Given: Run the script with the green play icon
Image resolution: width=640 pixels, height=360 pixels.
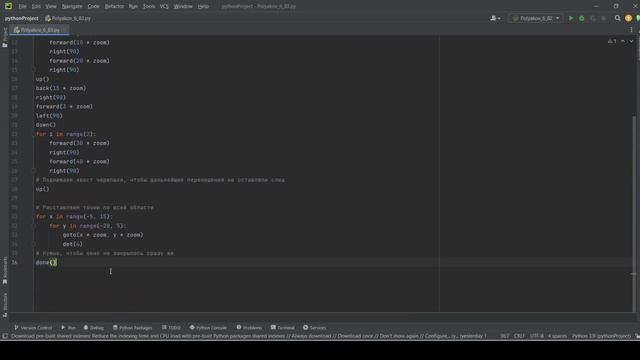Looking at the screenshot, I should [571, 18].
